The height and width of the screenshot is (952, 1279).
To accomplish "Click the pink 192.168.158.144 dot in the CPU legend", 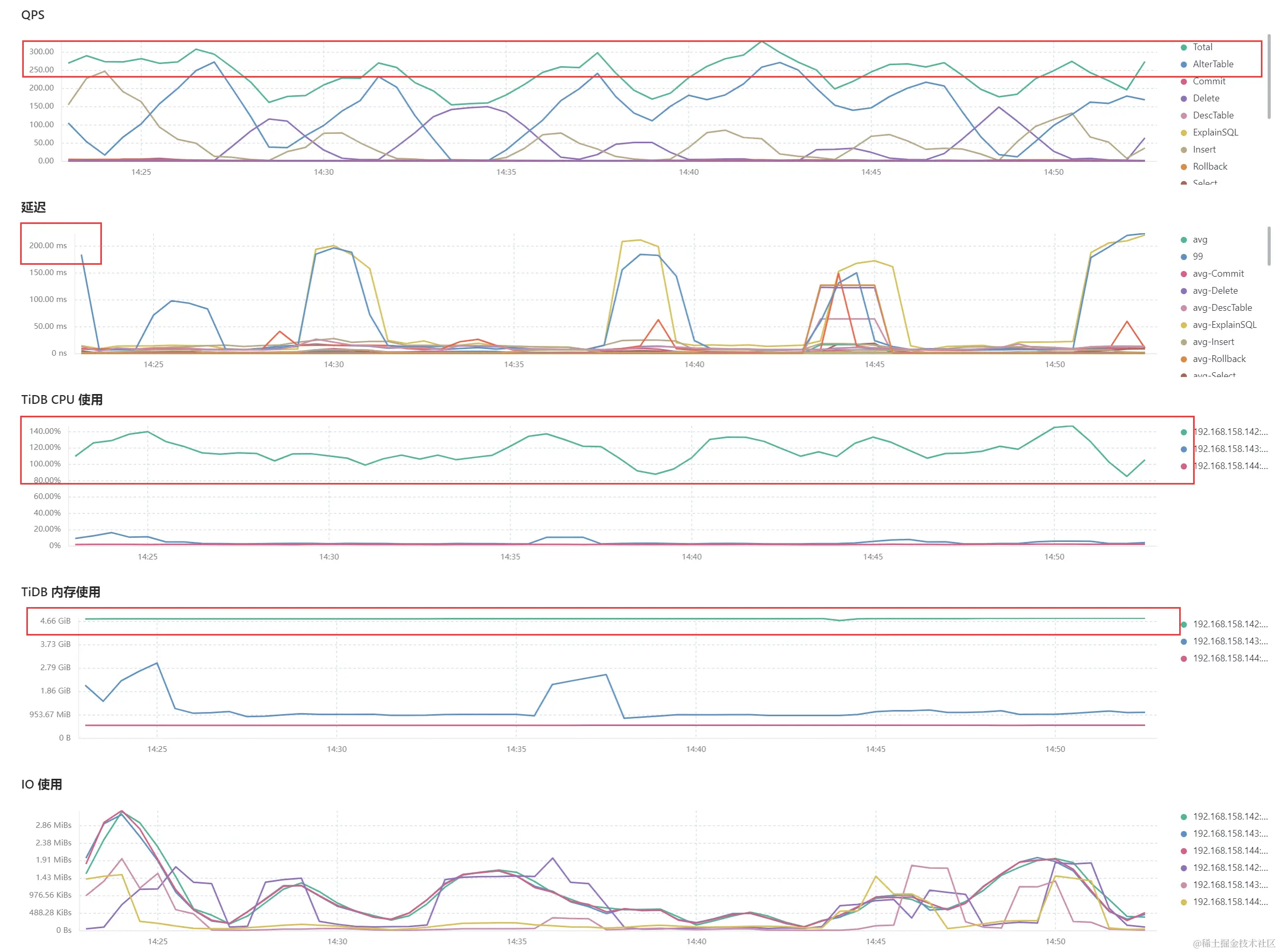I will (x=1183, y=466).
